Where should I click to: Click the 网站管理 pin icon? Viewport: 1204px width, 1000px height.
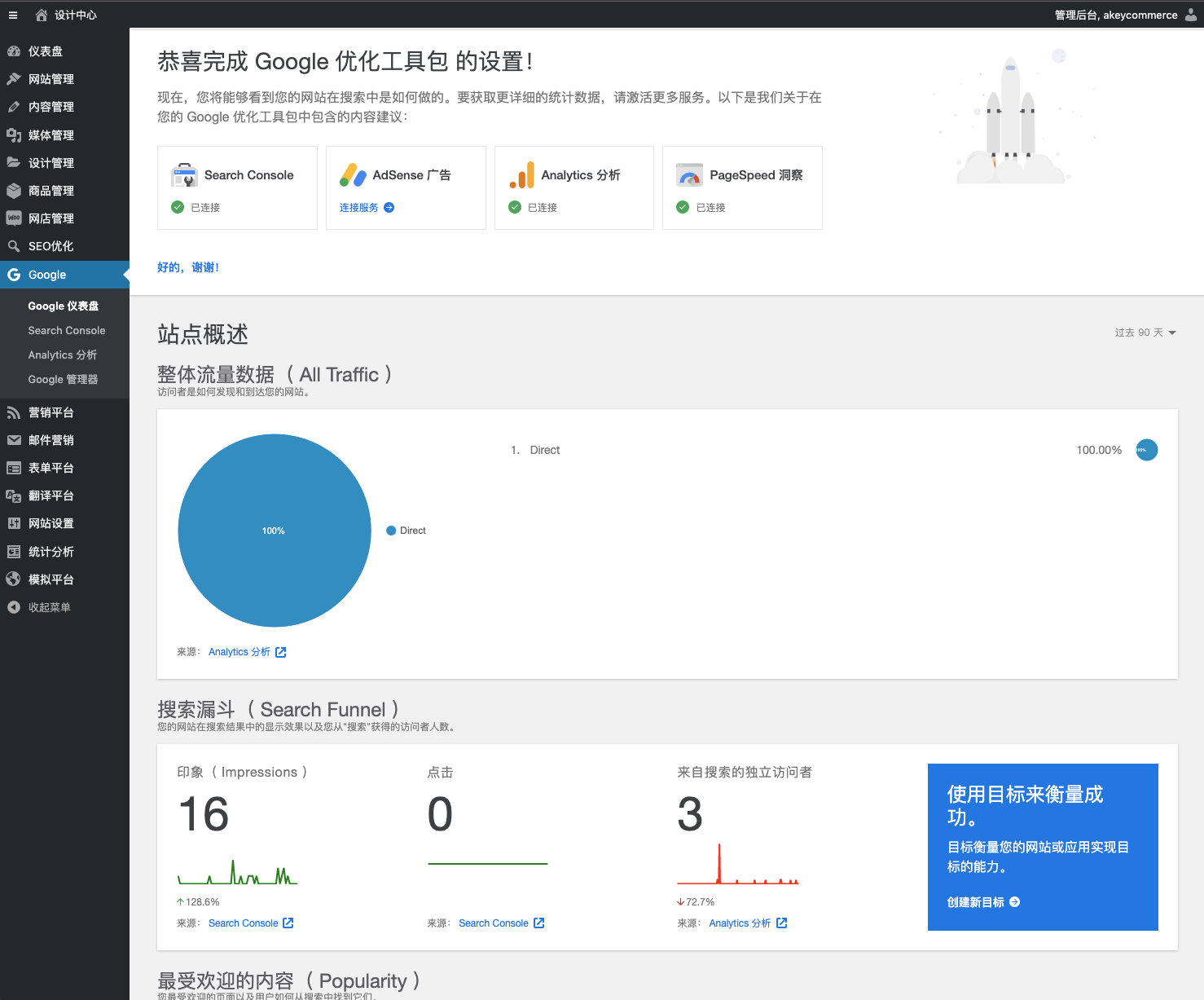coord(14,79)
